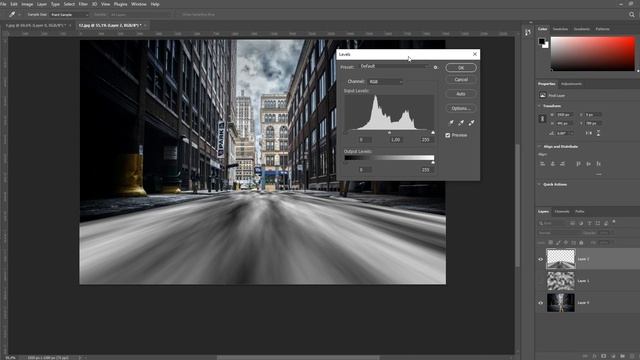Click Cancel in the Levels dialog
The height and width of the screenshot is (360, 640).
coord(461,80)
